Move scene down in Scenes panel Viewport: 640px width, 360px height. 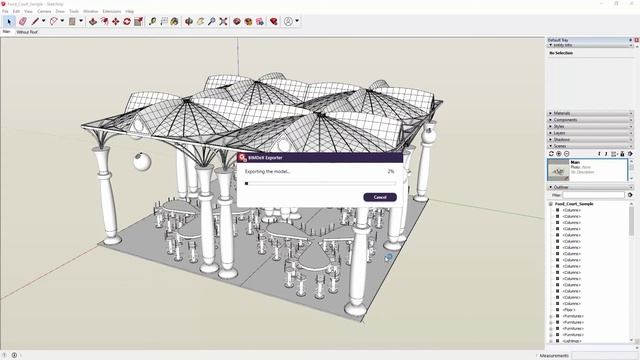click(x=599, y=154)
